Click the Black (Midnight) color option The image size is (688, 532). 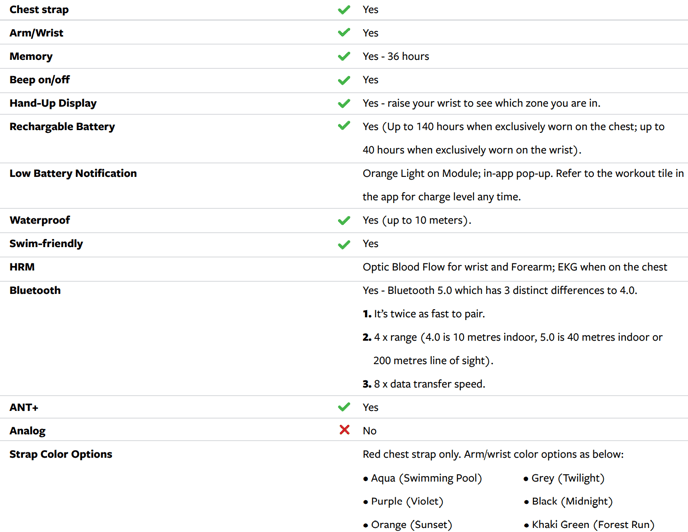point(572,501)
